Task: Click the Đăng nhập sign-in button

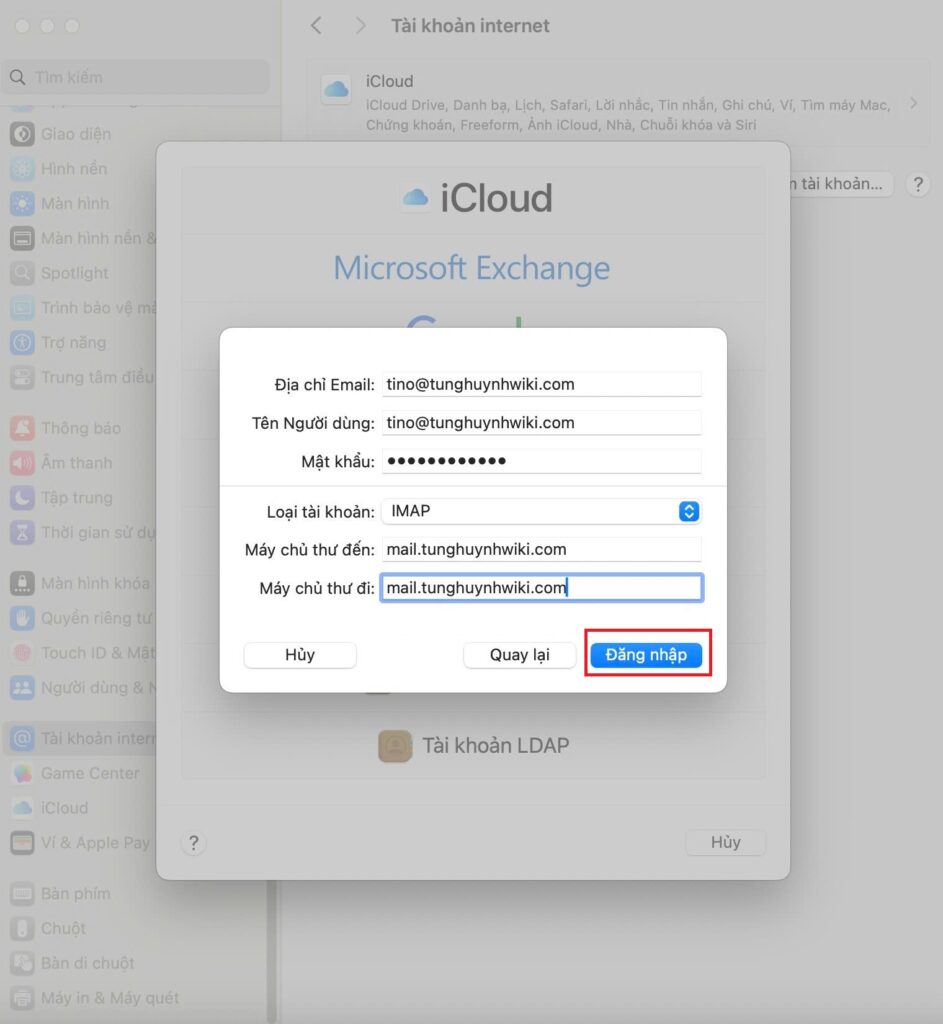Action: point(646,654)
